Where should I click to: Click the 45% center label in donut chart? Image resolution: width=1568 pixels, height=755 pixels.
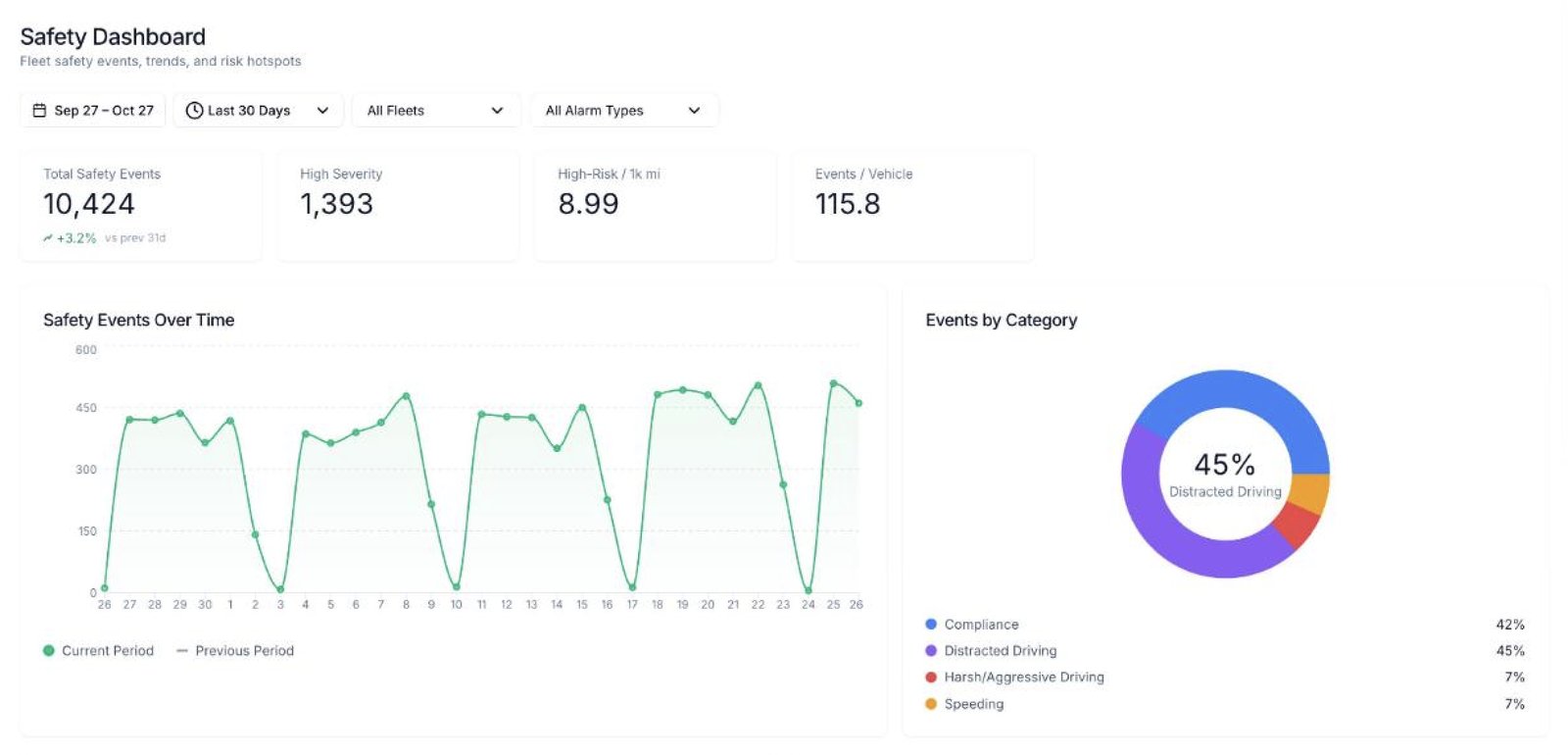[1225, 464]
